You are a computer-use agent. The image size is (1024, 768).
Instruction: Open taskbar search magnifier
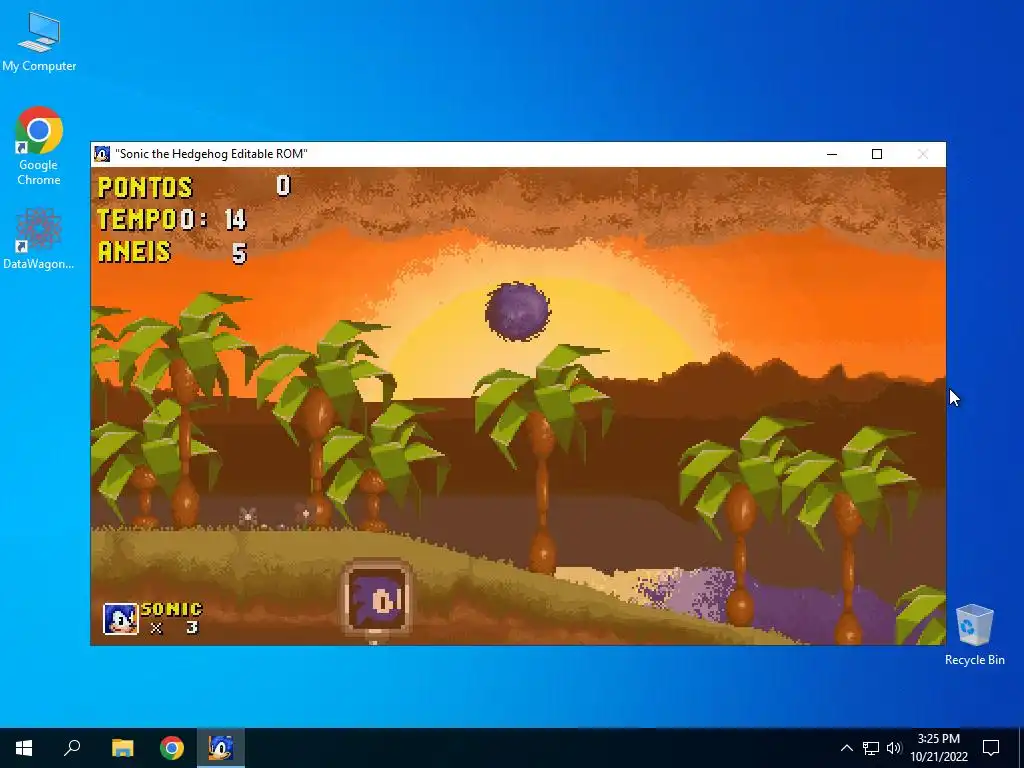[x=72, y=748]
